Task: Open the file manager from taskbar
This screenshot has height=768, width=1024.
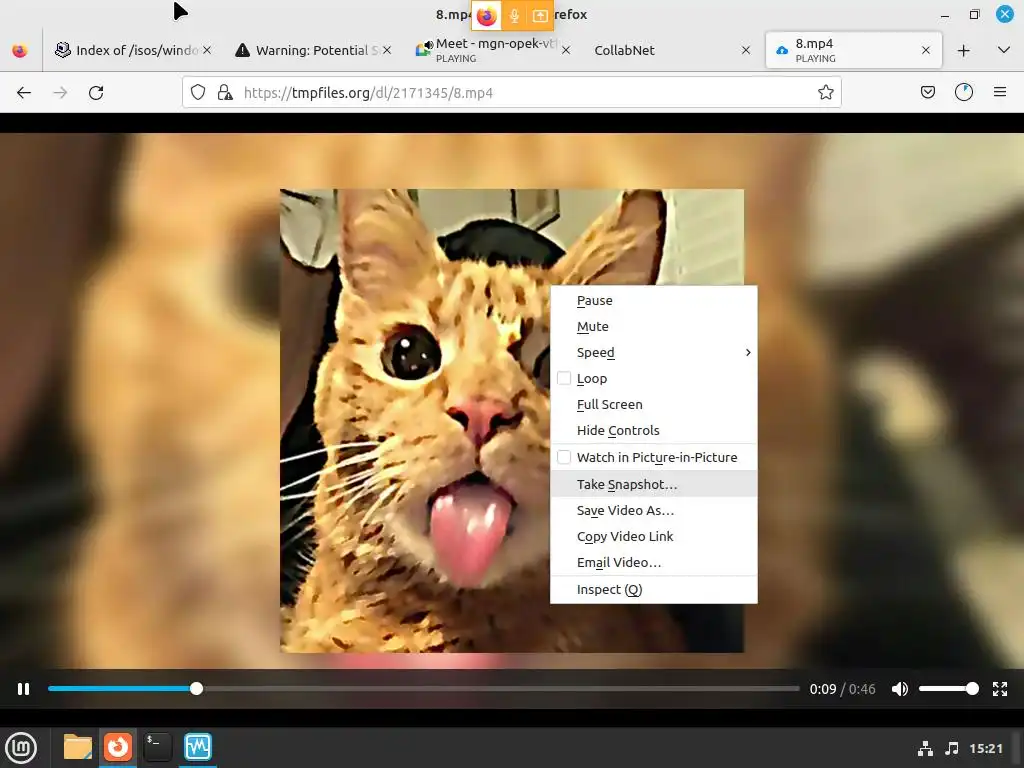Action: click(78, 747)
